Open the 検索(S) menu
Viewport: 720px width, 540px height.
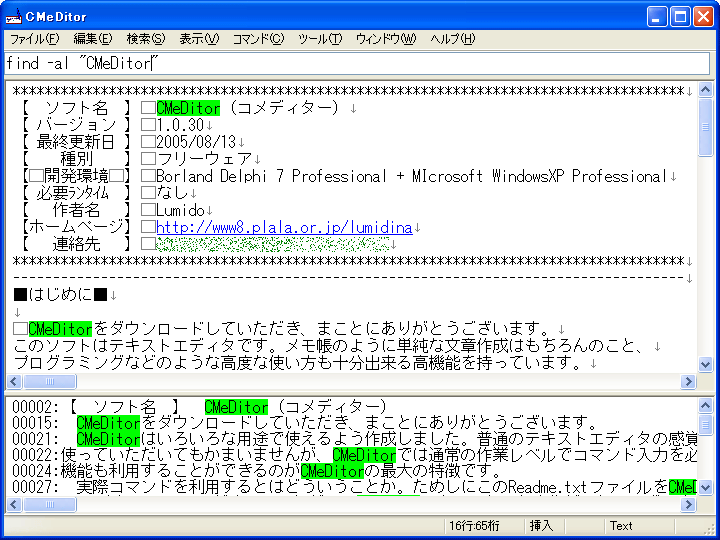pos(146,39)
